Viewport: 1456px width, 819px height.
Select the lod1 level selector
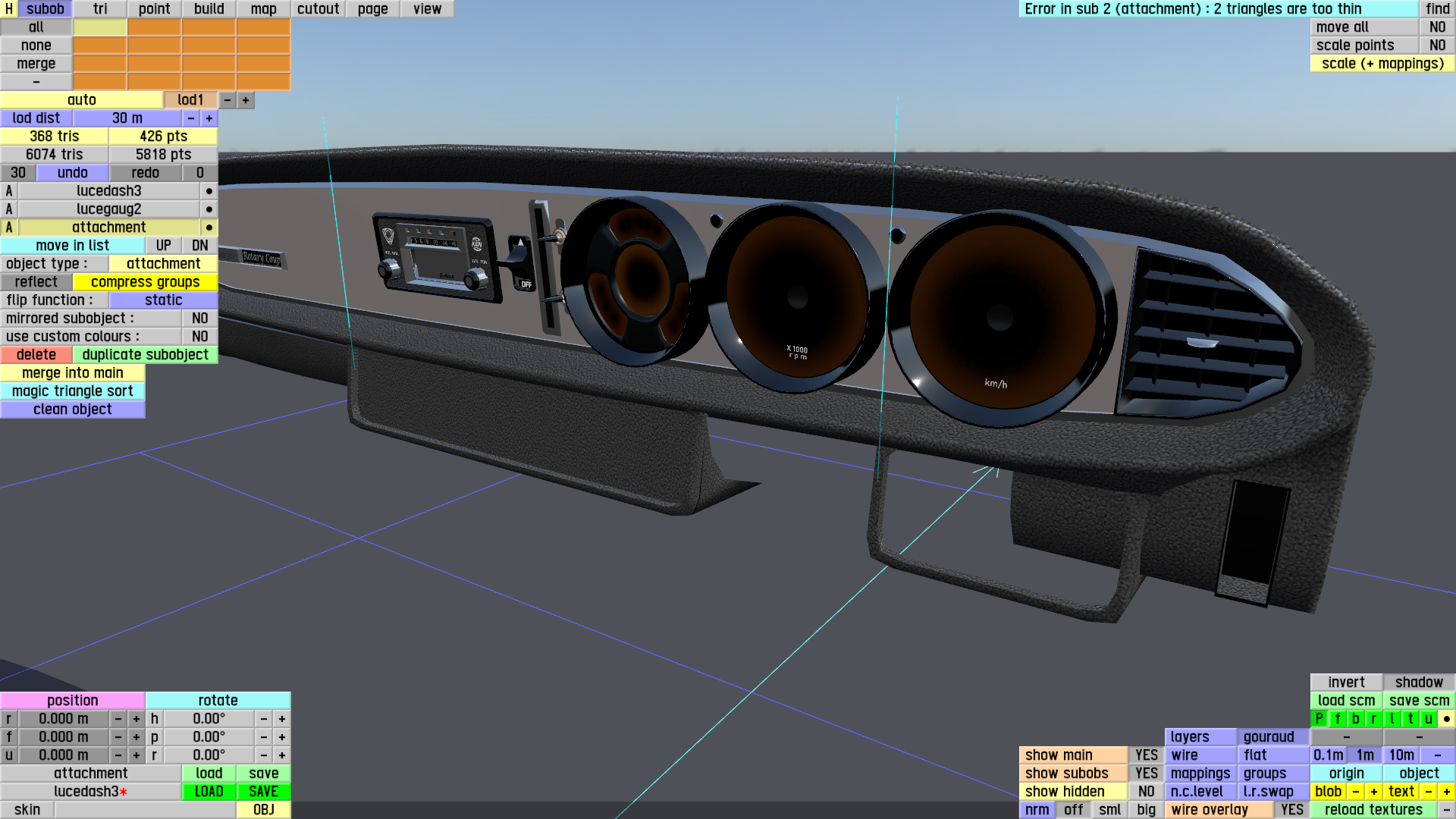coord(190,100)
